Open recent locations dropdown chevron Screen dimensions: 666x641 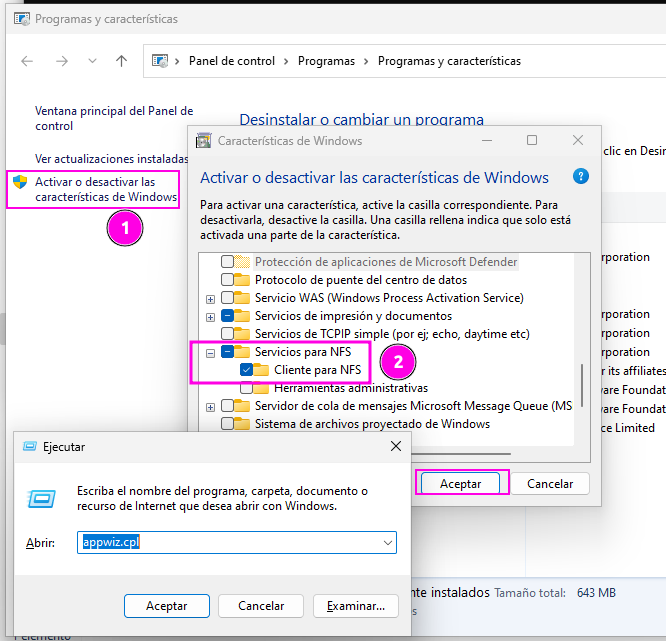(x=92, y=61)
